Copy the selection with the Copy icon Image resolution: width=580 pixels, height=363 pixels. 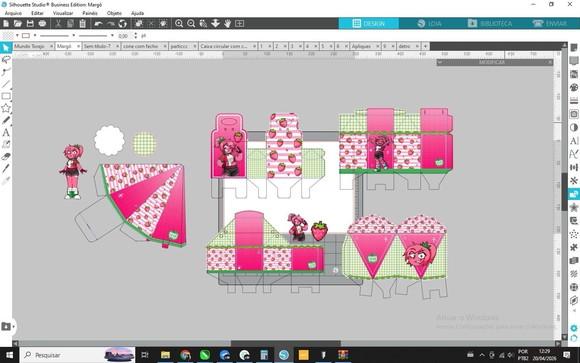tap(70, 23)
